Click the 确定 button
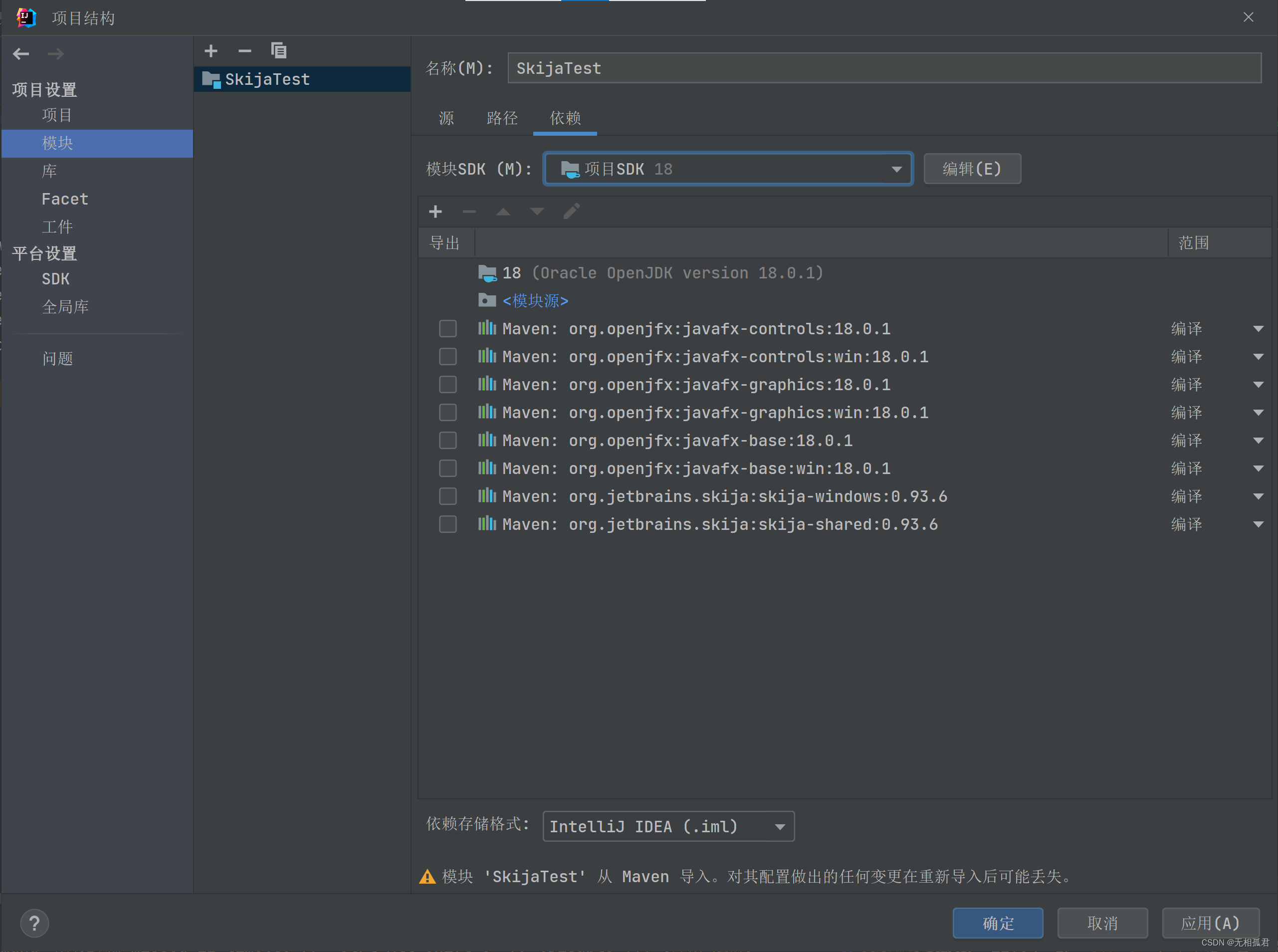 997,923
